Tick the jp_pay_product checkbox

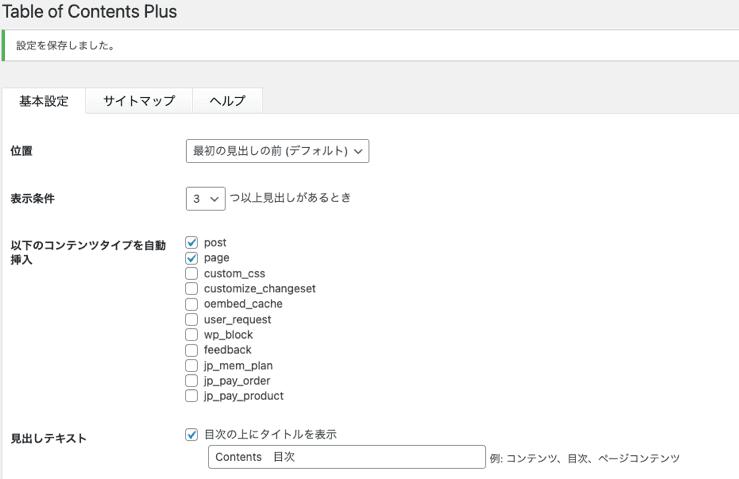[191, 396]
